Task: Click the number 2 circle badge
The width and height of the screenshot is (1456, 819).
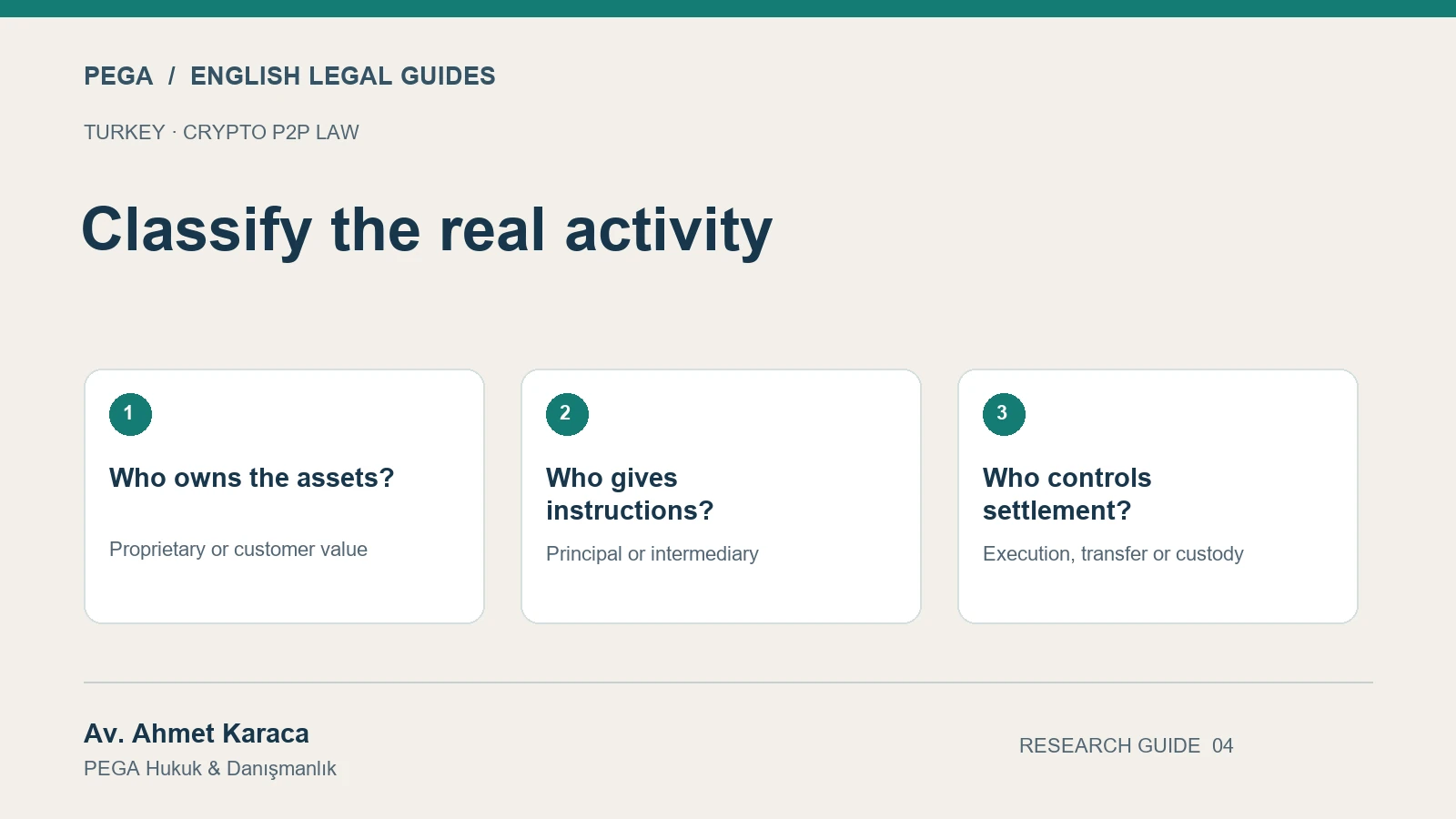Action: [567, 414]
